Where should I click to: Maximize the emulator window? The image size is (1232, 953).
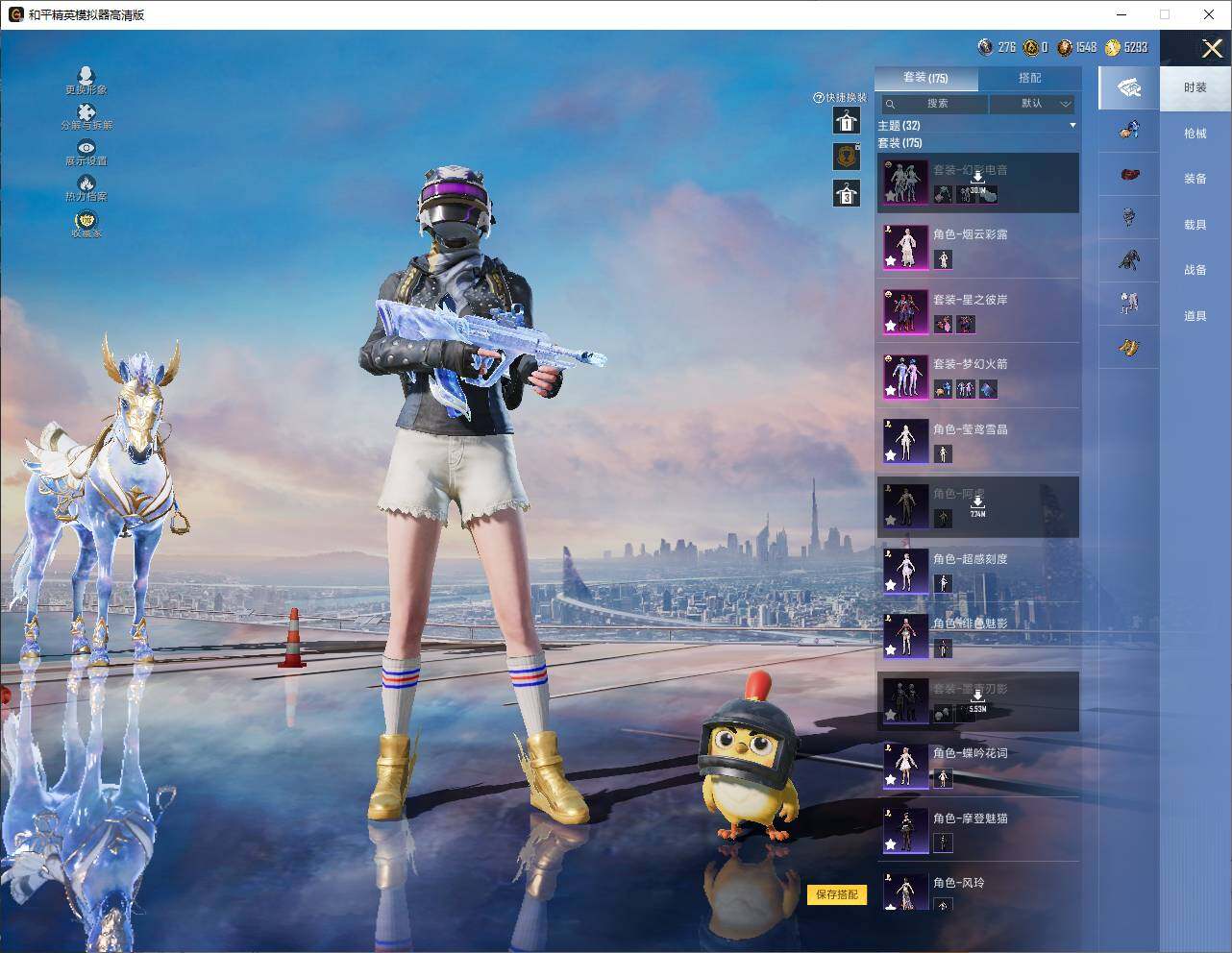point(1165,14)
